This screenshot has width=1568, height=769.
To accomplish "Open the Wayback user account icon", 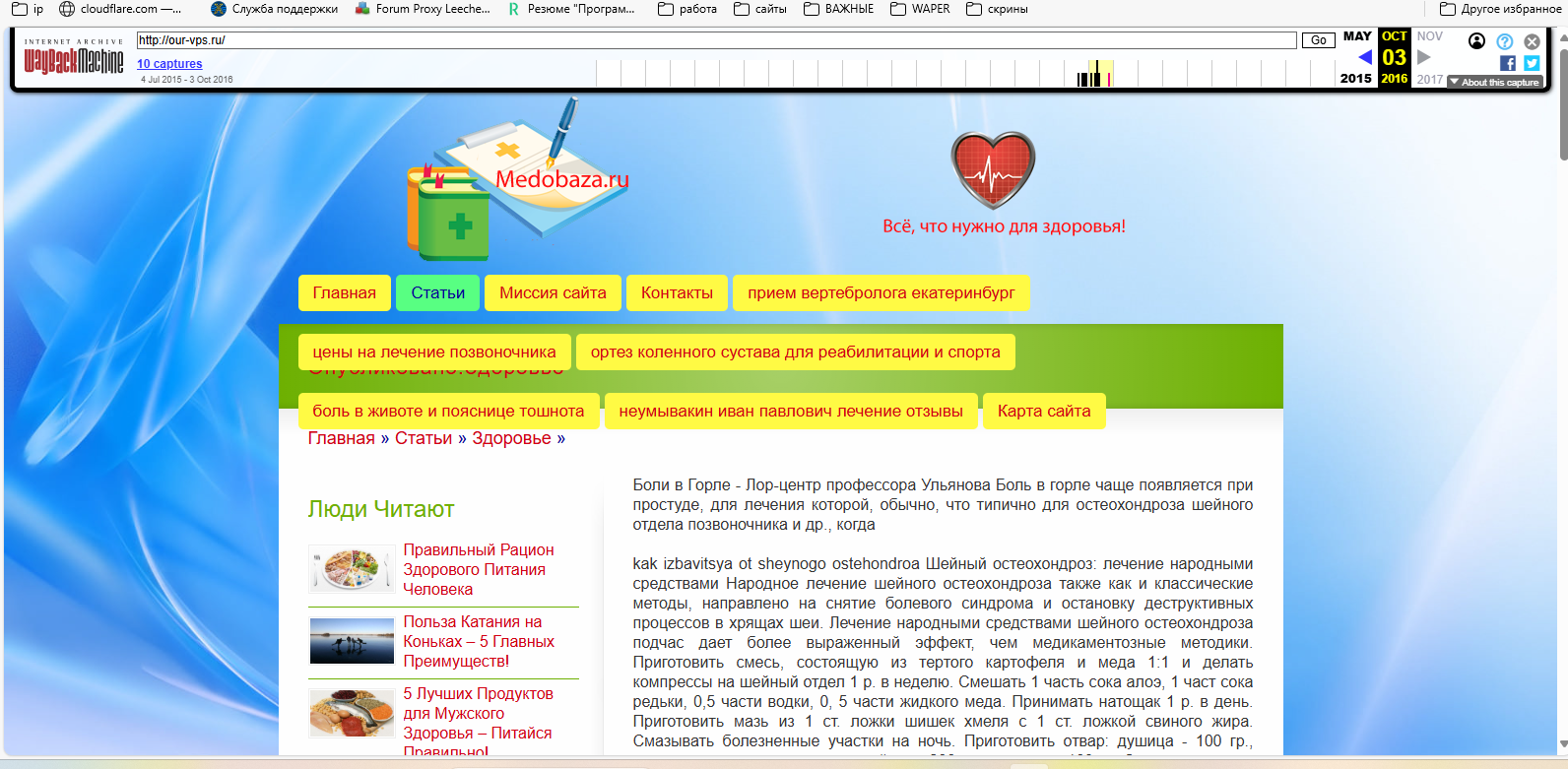I will tap(1476, 41).
